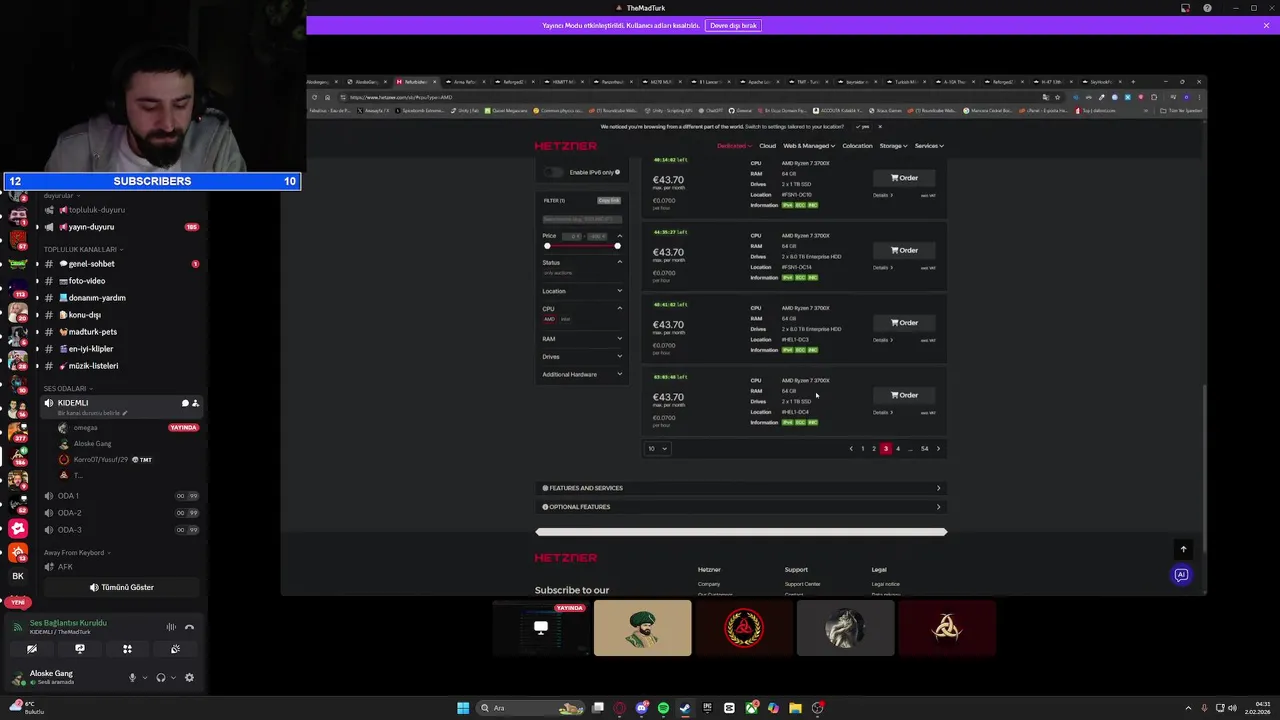Click the horizontal scrollbar below Optional Features

coord(741,532)
